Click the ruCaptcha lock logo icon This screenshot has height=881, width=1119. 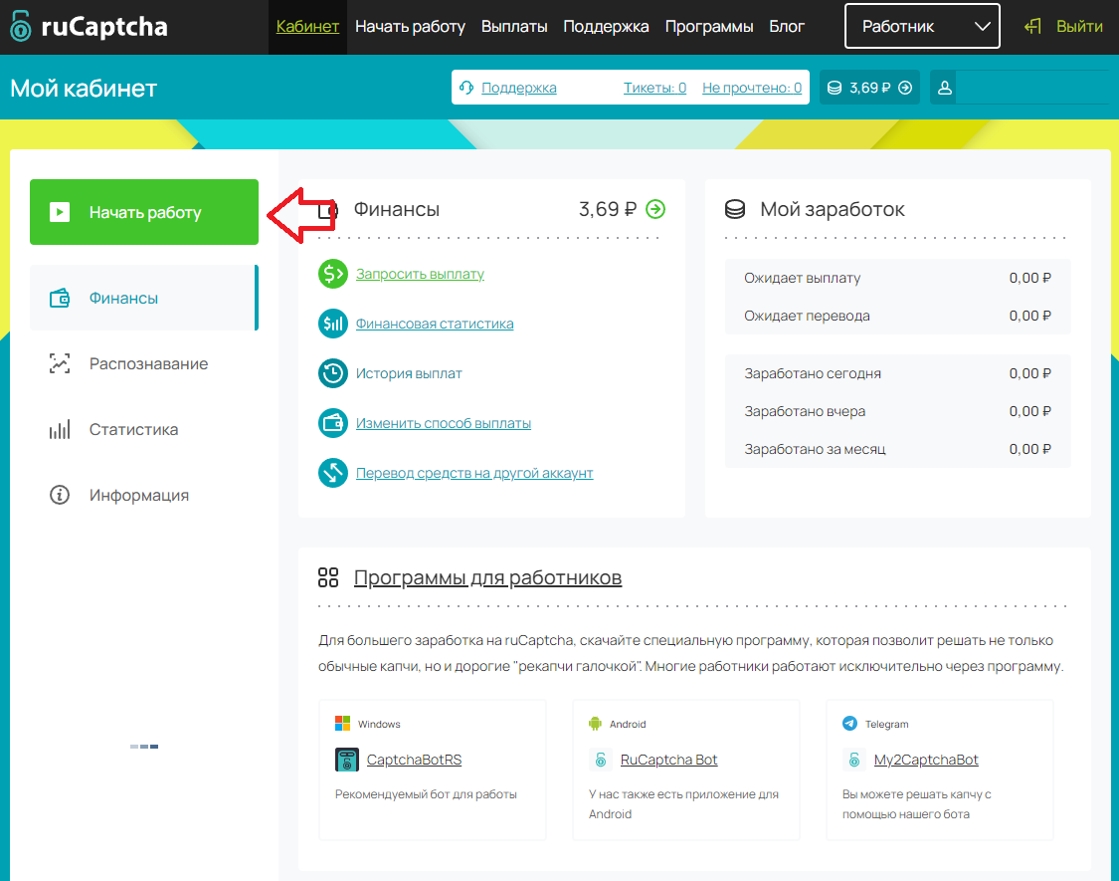coord(21,26)
